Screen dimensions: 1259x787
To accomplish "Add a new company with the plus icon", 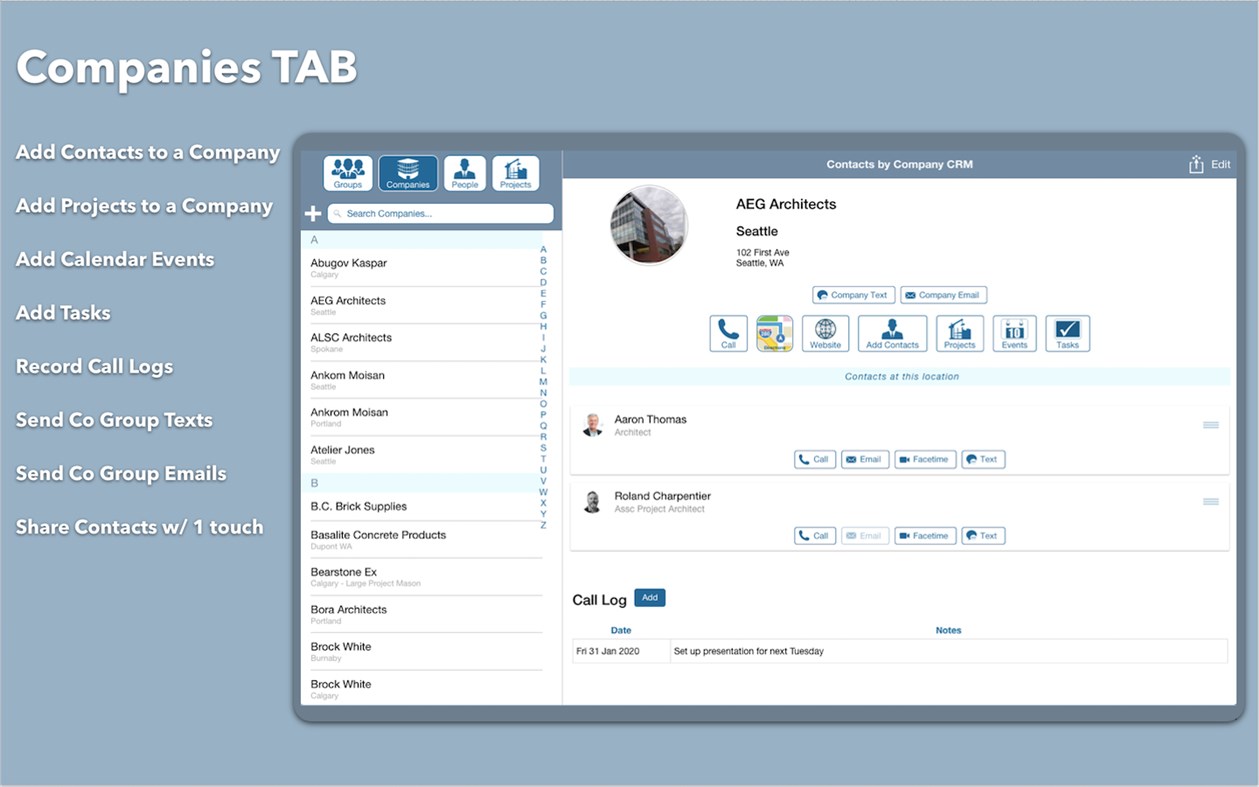I will click(x=313, y=212).
